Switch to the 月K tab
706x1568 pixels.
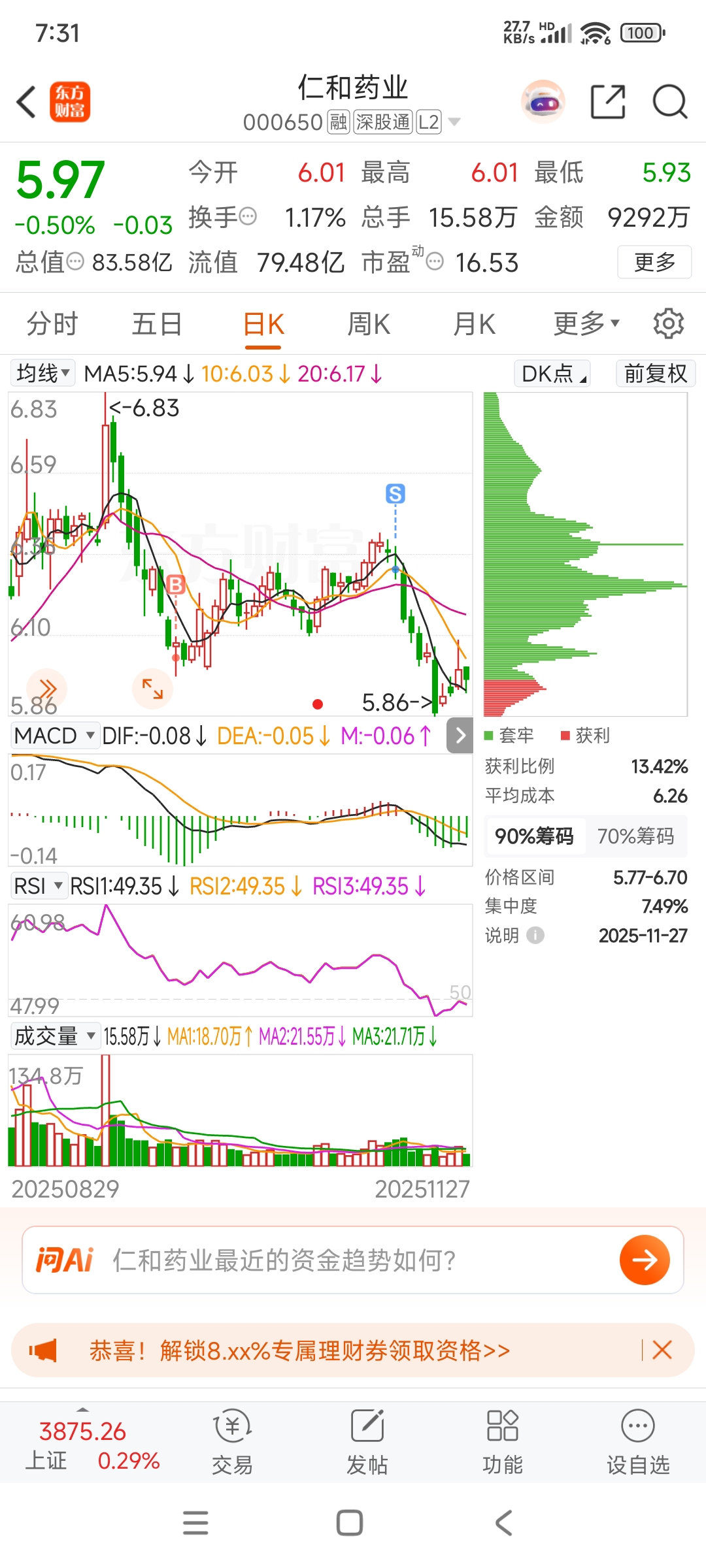[x=475, y=323]
